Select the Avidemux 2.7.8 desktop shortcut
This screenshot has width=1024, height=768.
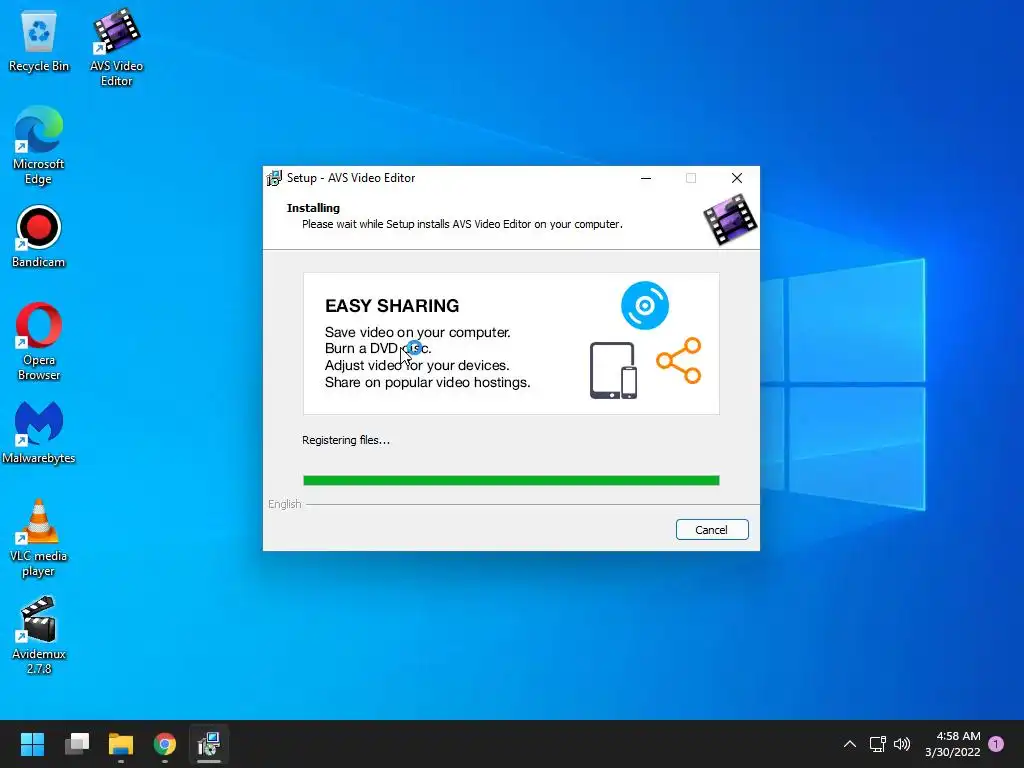[39, 635]
